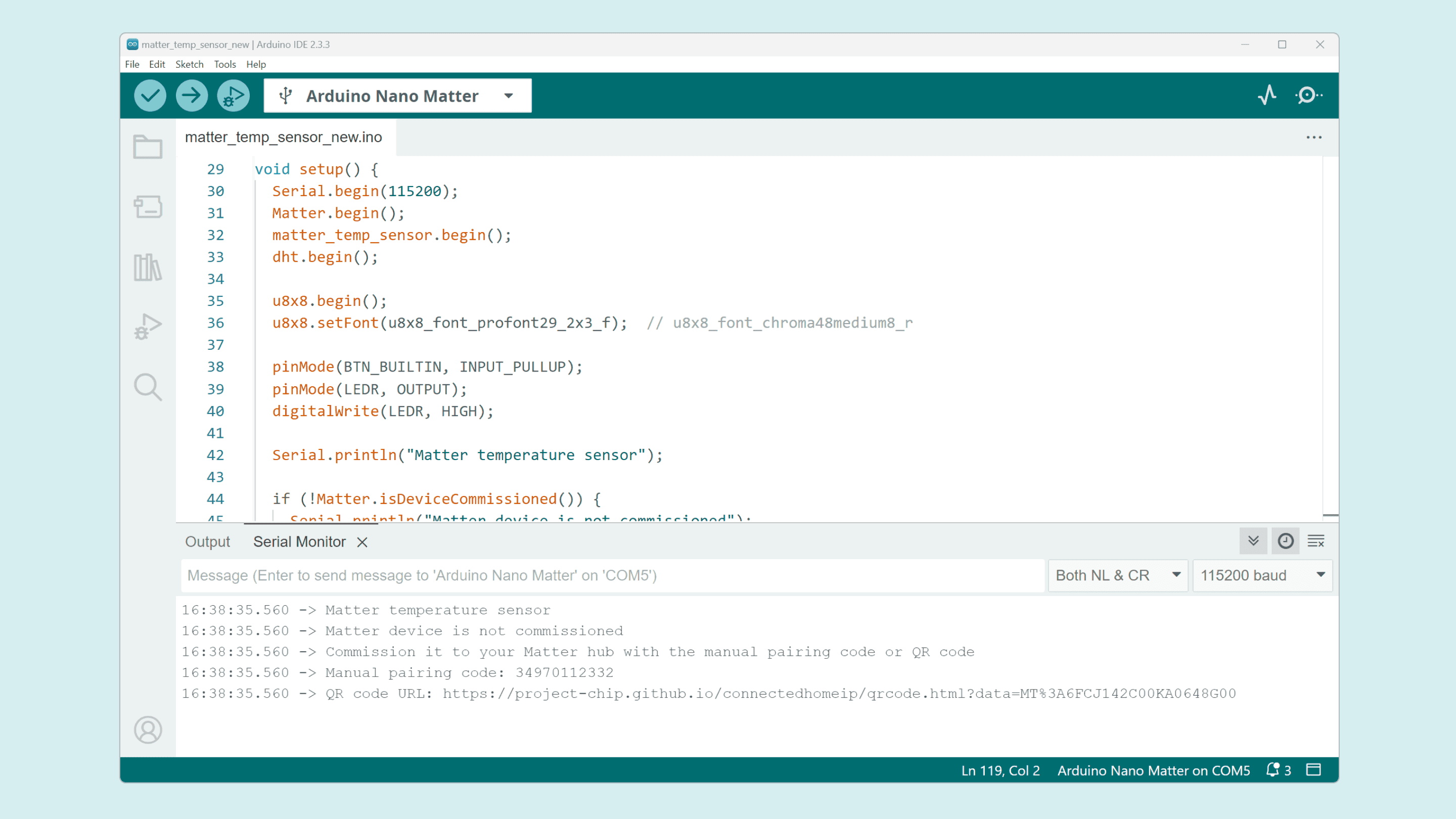This screenshot has height=819, width=1456.
Task: Open the Library Manager books icon
Action: pos(148,267)
